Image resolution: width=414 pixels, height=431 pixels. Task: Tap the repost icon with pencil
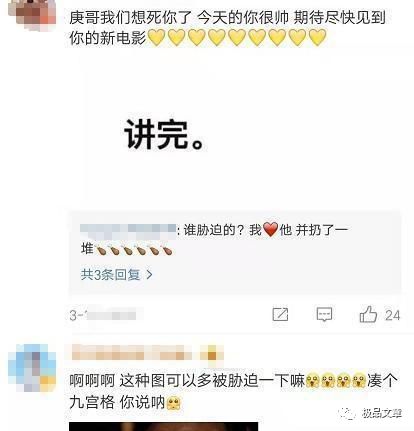tap(280, 314)
